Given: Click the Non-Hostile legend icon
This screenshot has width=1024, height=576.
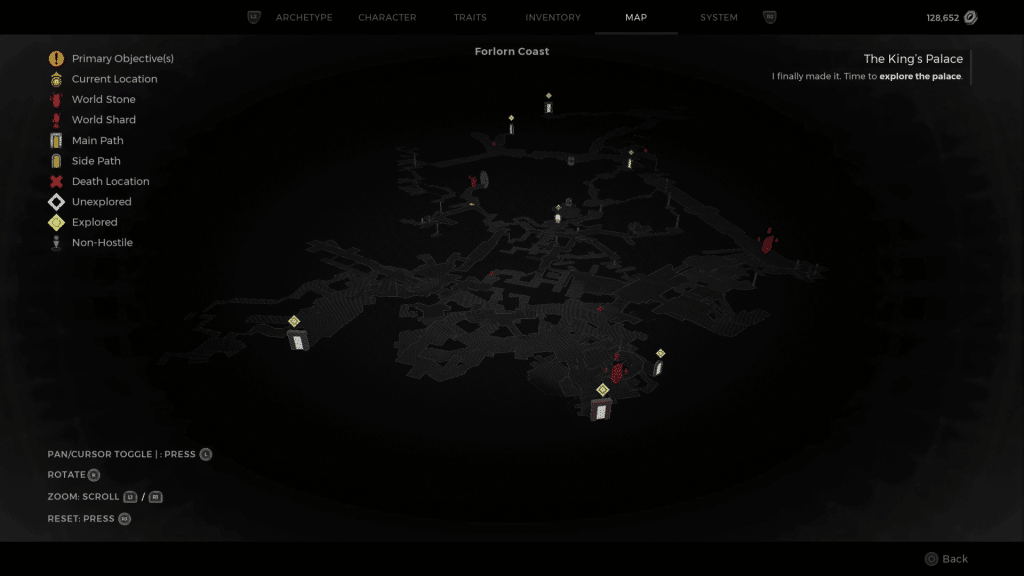Looking at the screenshot, I should (x=56, y=243).
